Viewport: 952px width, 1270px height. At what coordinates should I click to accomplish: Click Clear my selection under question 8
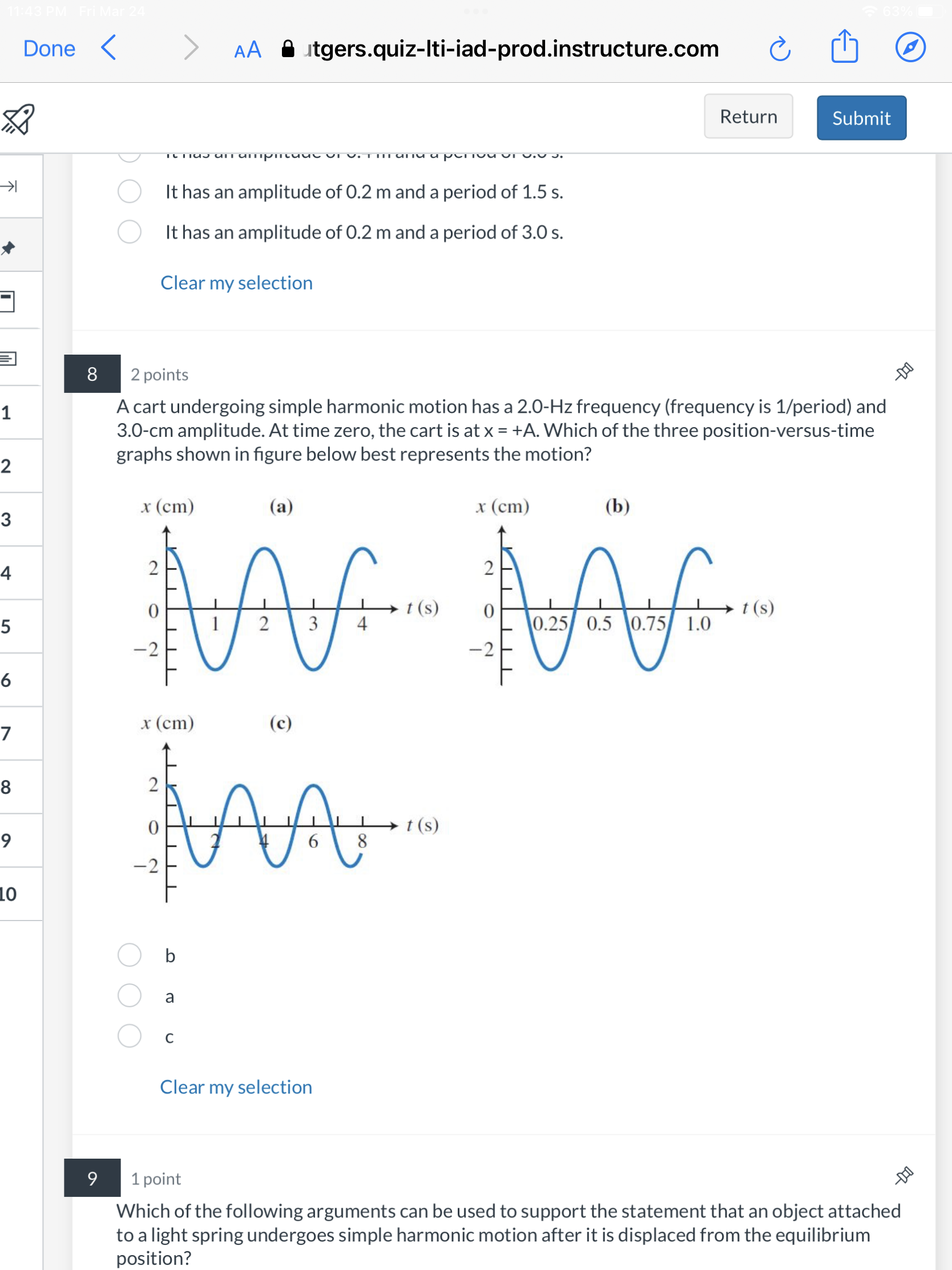pyautogui.click(x=235, y=1087)
